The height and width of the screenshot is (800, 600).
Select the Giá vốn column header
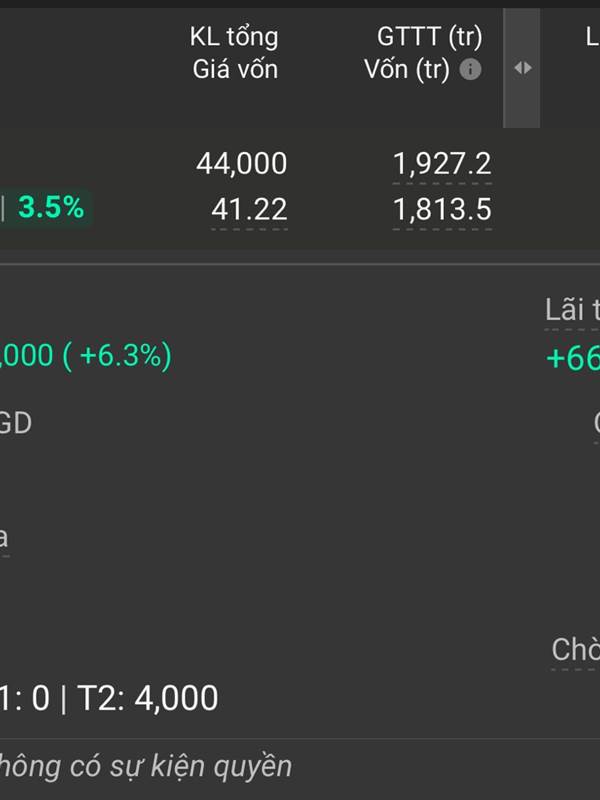pos(235,69)
